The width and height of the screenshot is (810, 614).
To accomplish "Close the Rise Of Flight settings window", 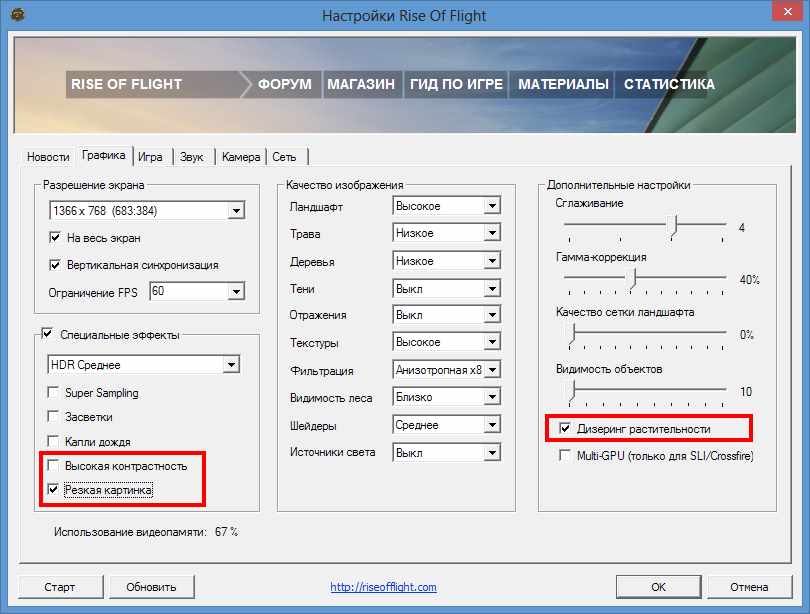I will (787, 11).
